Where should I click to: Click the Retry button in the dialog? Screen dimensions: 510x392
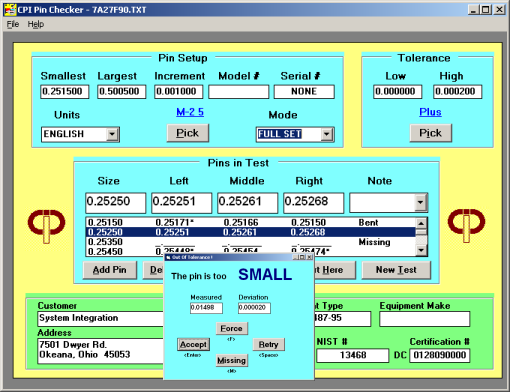(x=269, y=344)
